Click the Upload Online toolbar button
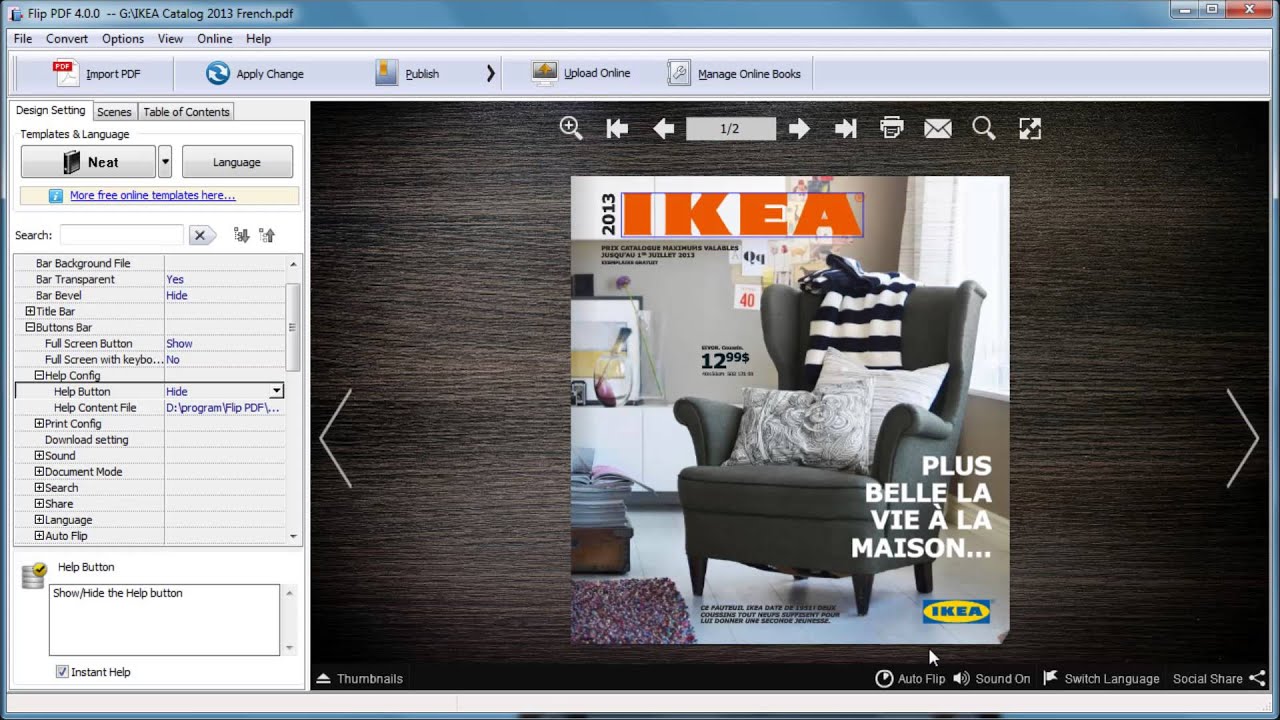The width and height of the screenshot is (1280, 720). (x=581, y=73)
